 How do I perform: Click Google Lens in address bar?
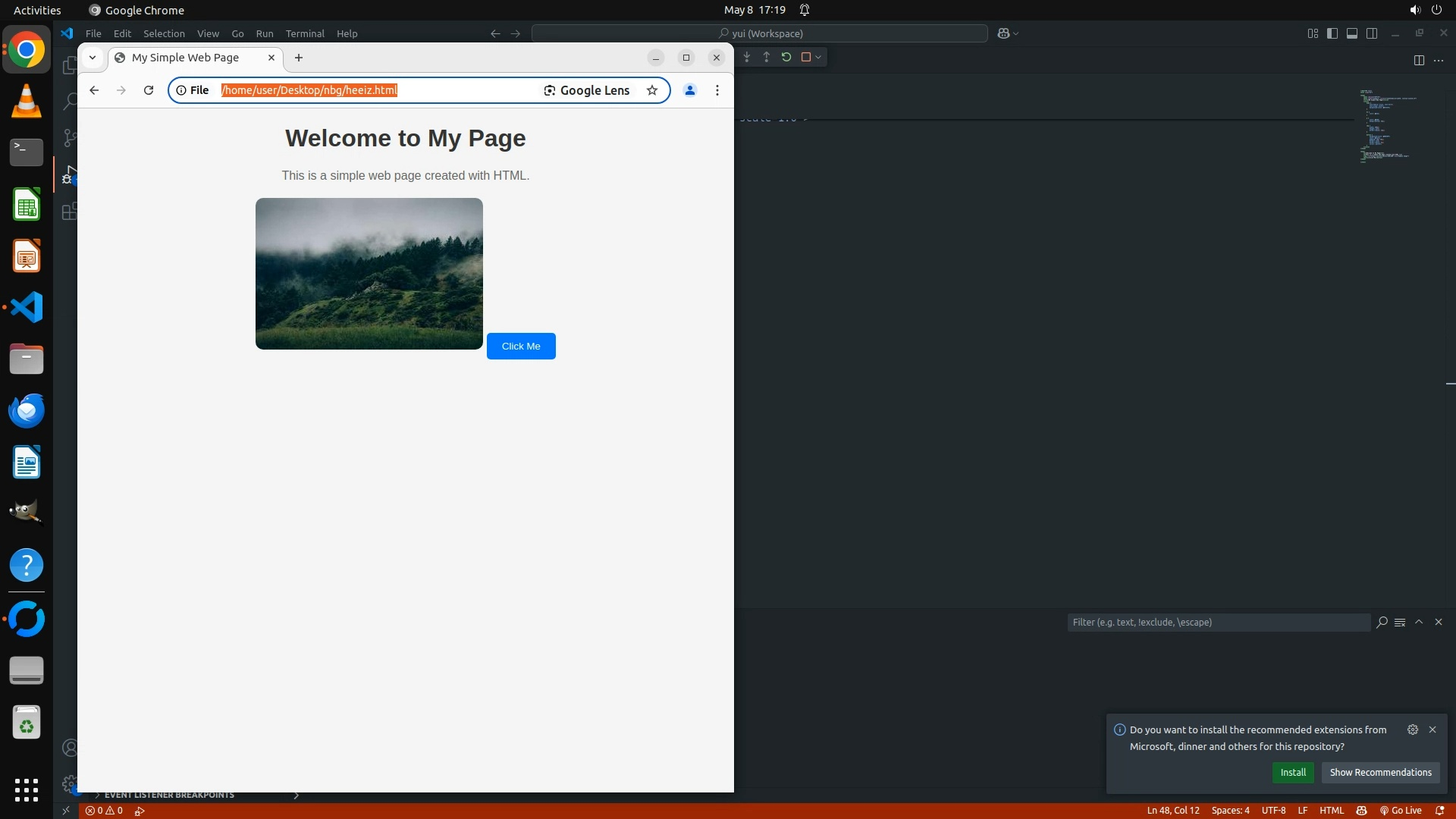[587, 90]
